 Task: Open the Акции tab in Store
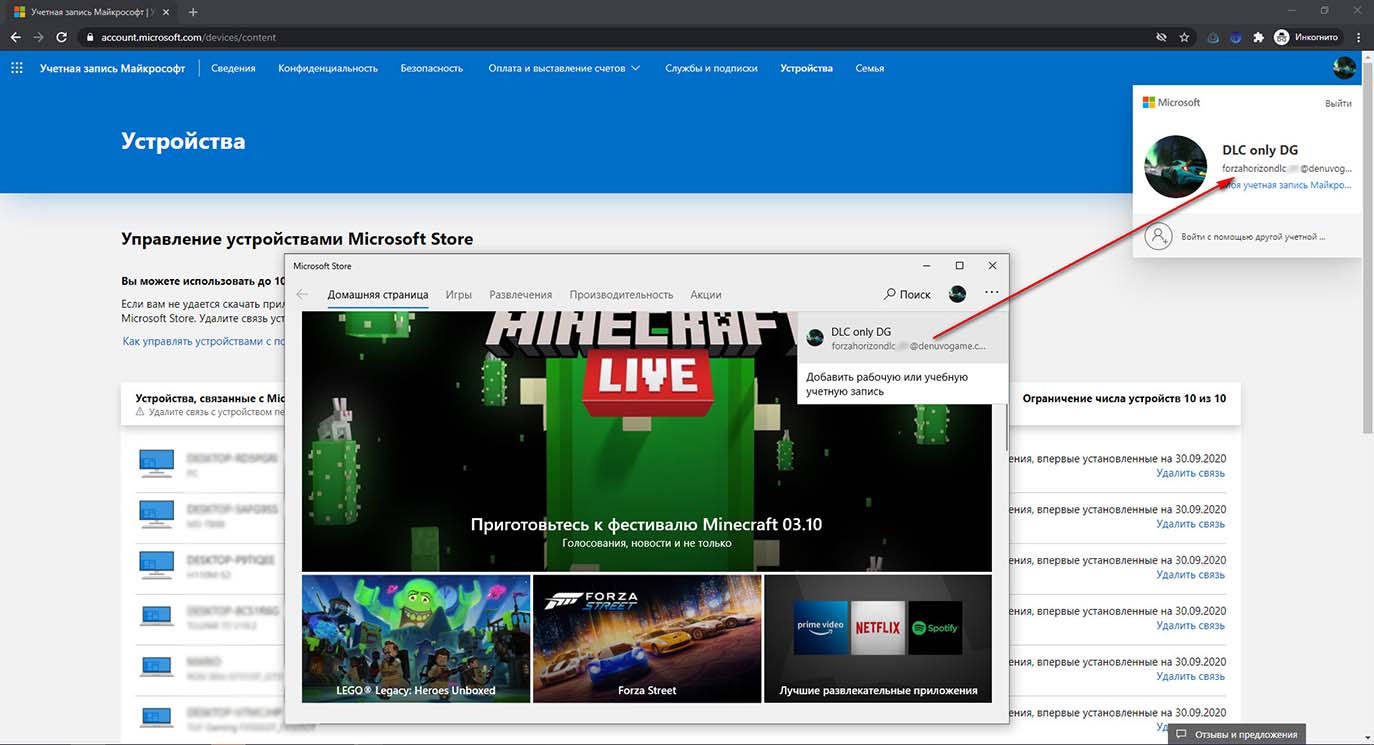(706, 295)
